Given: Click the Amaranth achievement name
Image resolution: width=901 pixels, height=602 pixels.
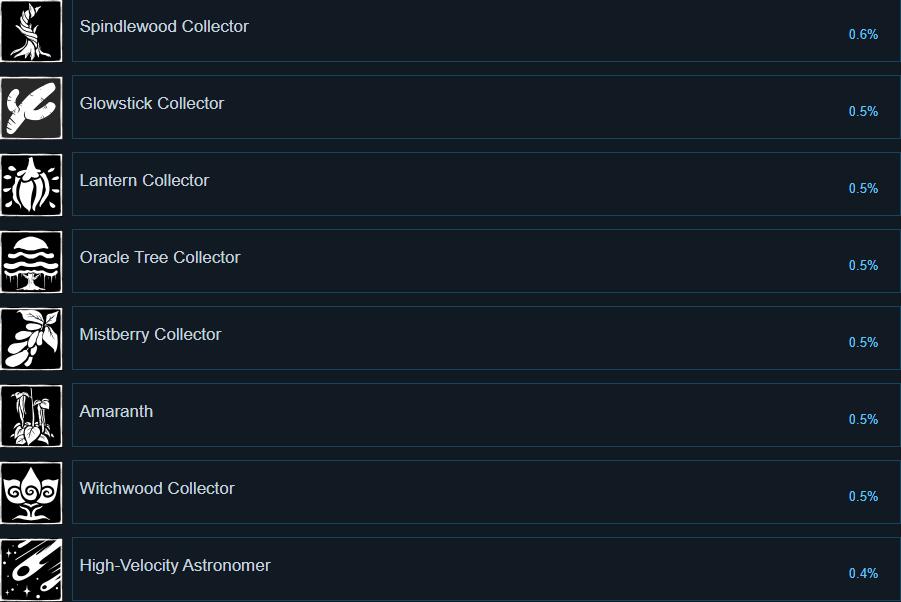Looking at the screenshot, I should pyautogui.click(x=116, y=411).
